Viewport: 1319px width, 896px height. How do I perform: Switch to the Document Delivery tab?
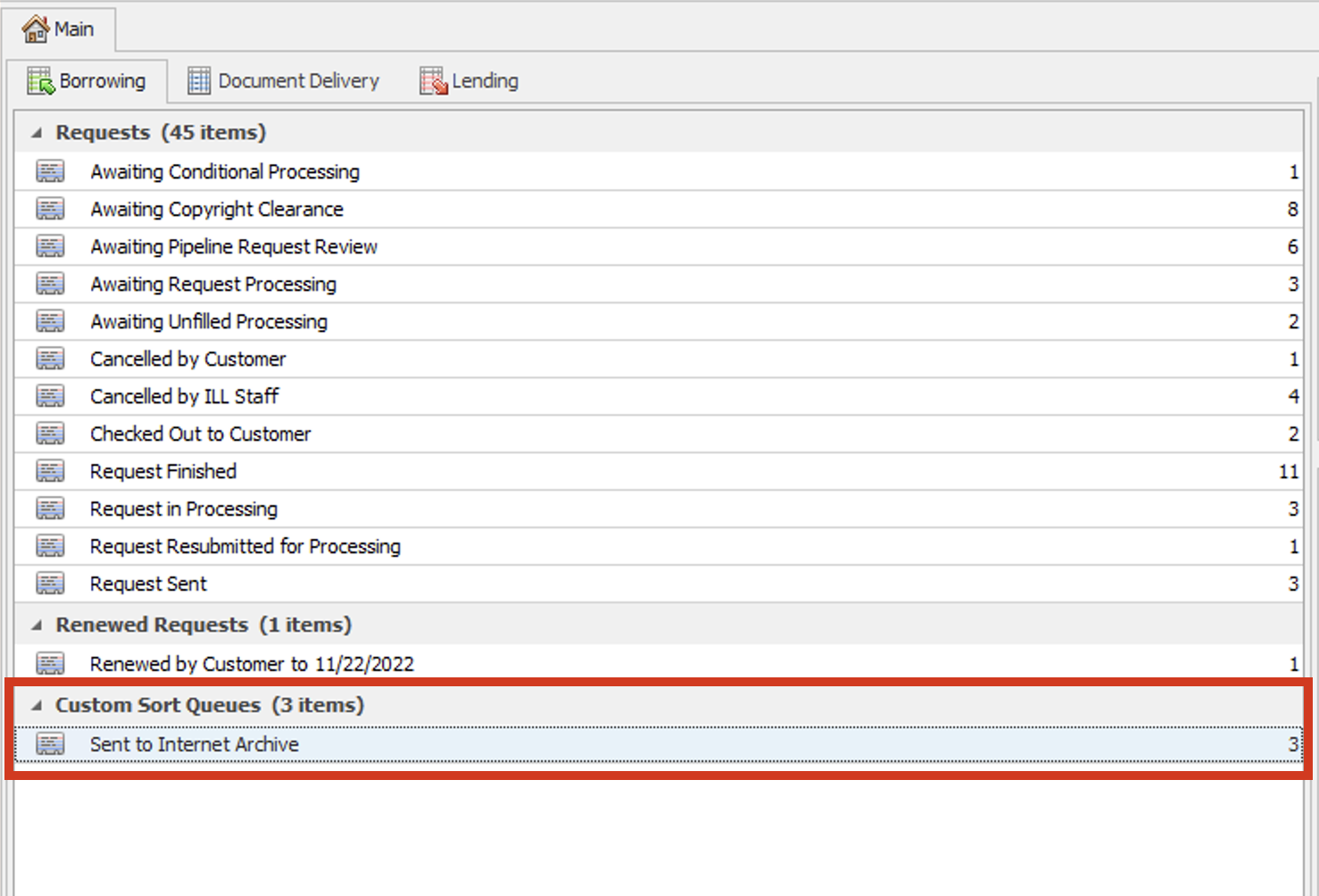[298, 81]
